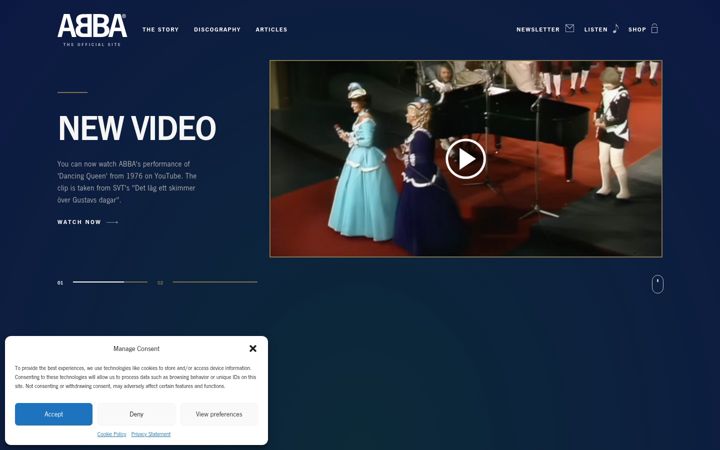
Task: Click the newsletter envelope icon
Action: click(569, 28)
